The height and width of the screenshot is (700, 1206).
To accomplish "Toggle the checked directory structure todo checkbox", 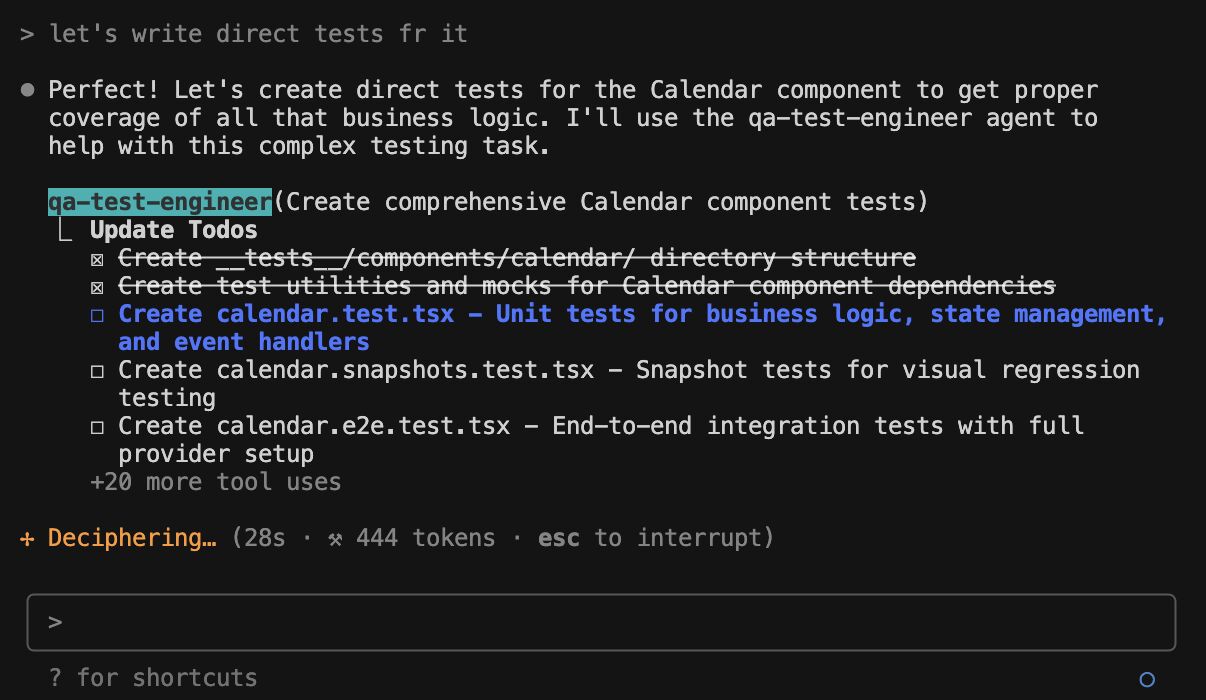I will pos(97,259).
